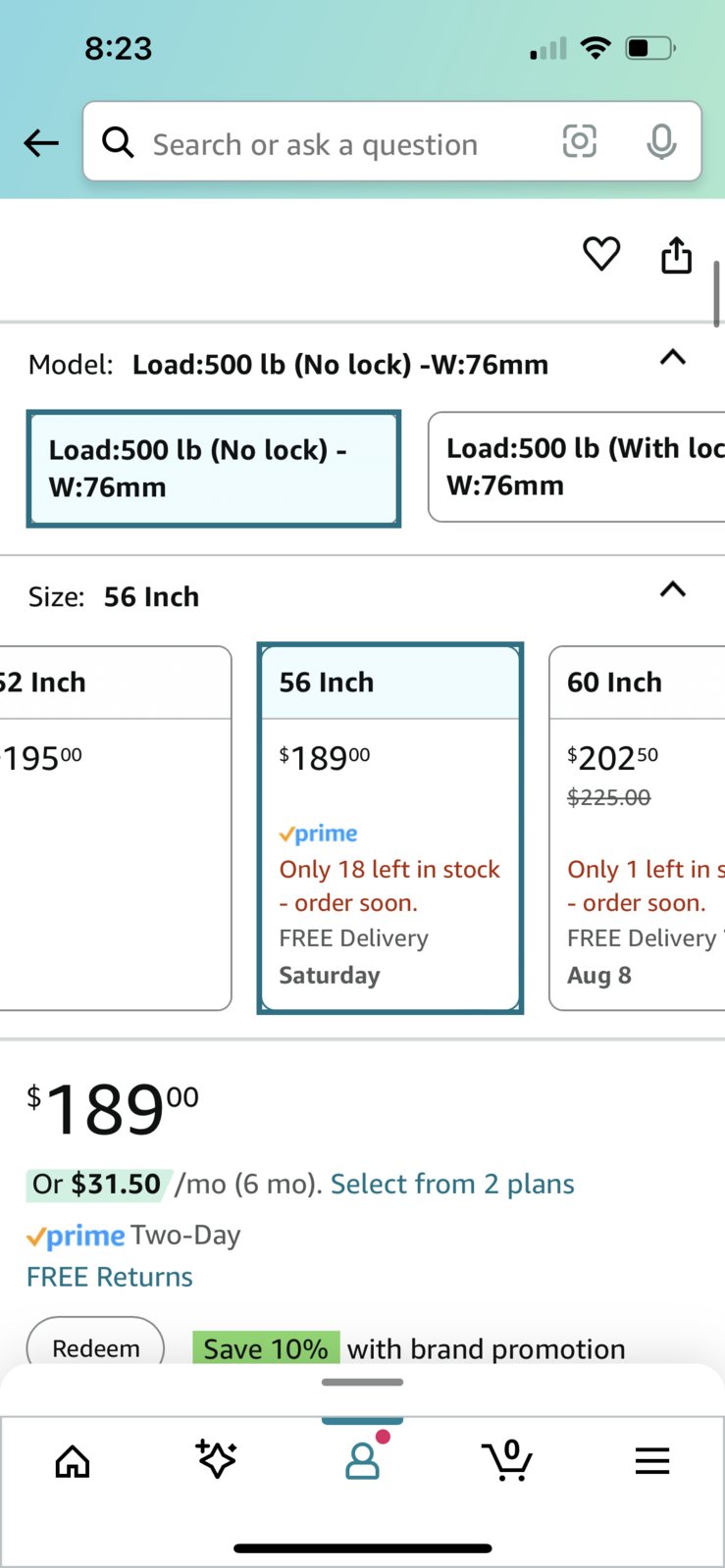
Task: Select Load:500 lb (No lock) model option
Action: click(214, 469)
